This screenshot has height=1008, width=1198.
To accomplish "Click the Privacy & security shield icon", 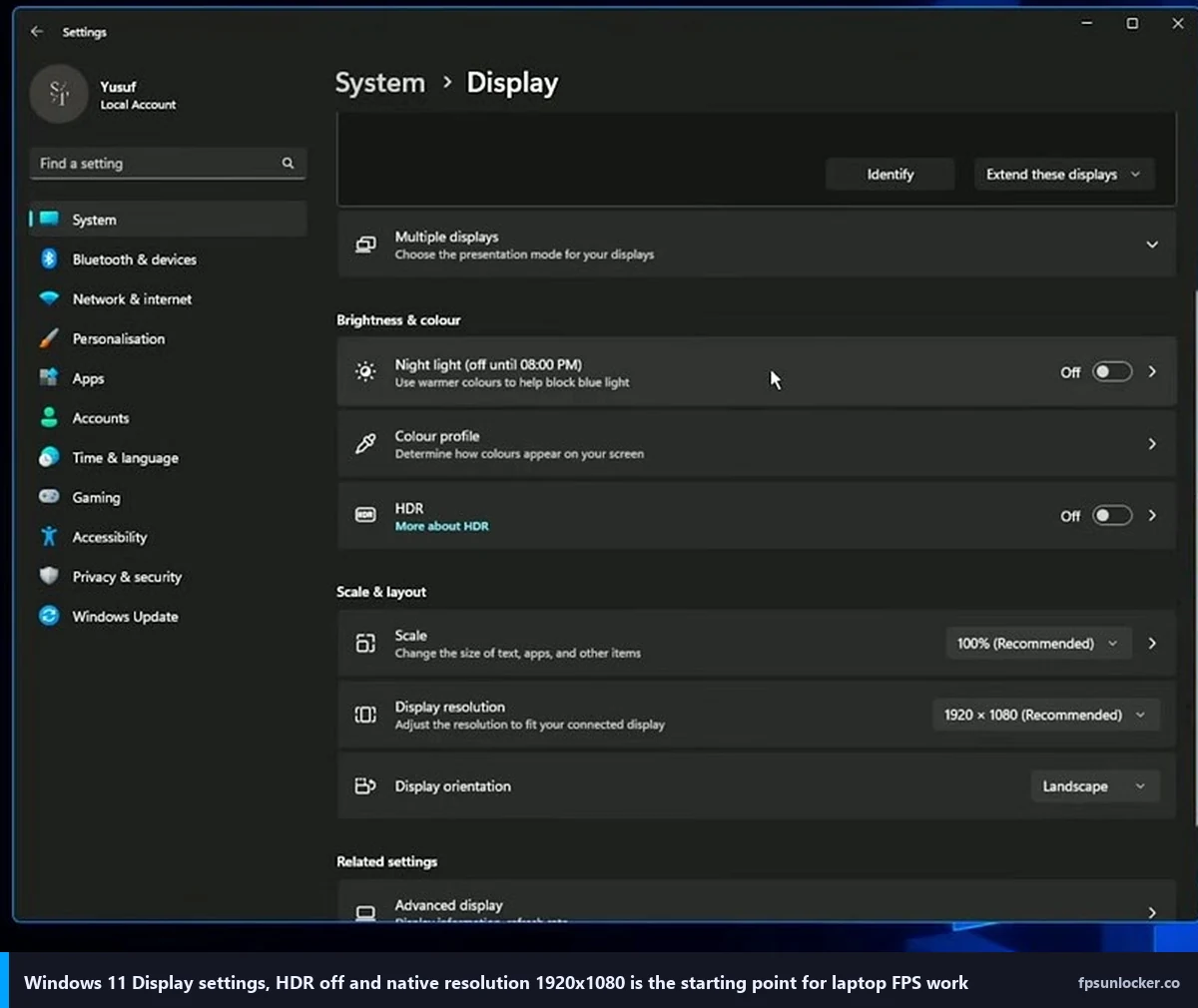I will (x=49, y=576).
